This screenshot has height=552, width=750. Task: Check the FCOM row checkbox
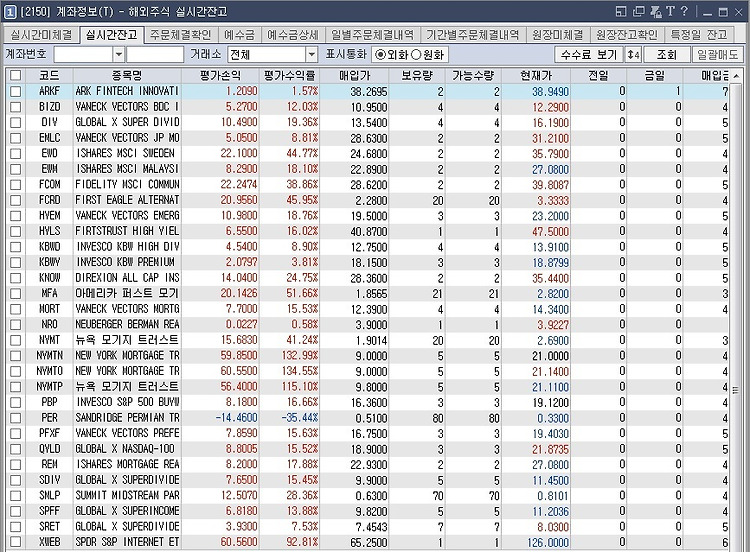[x=16, y=185]
